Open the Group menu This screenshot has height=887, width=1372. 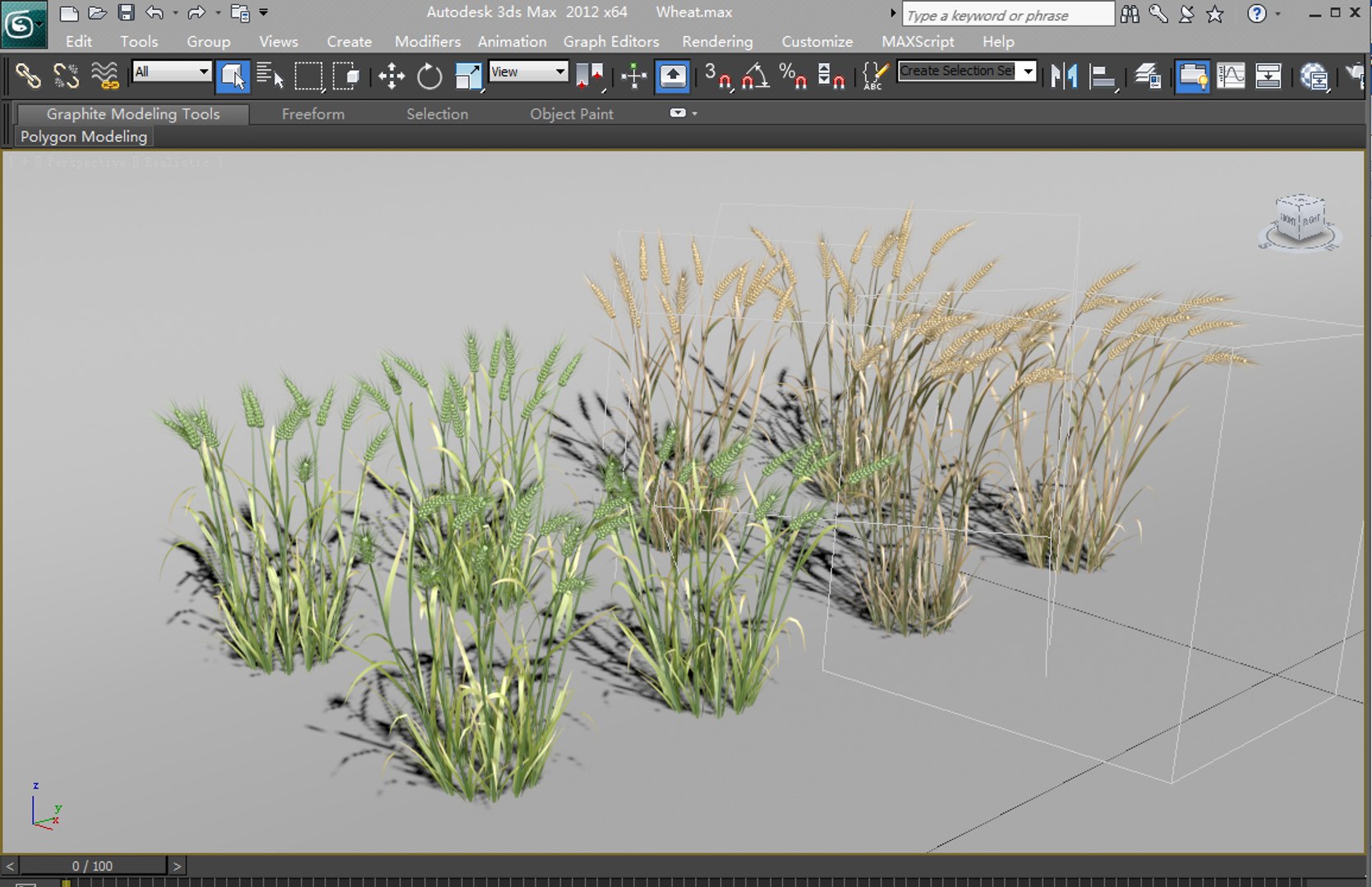point(208,41)
